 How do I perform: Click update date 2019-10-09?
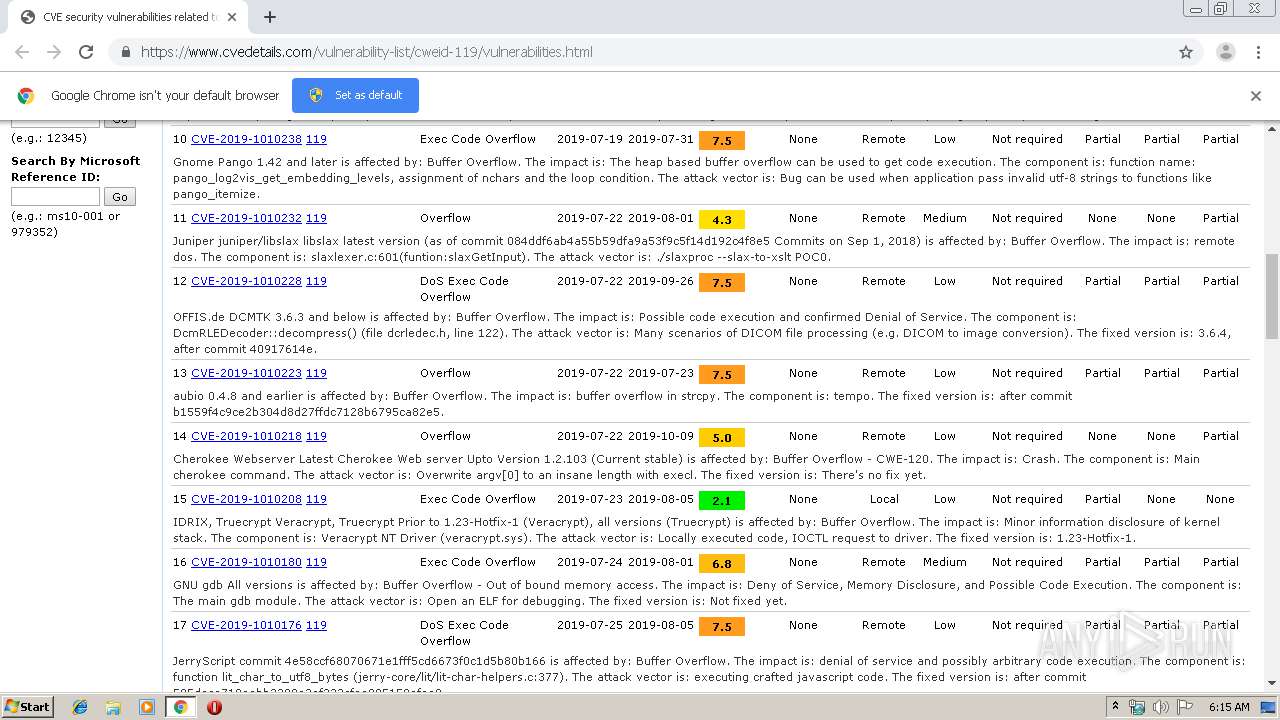tap(661, 436)
